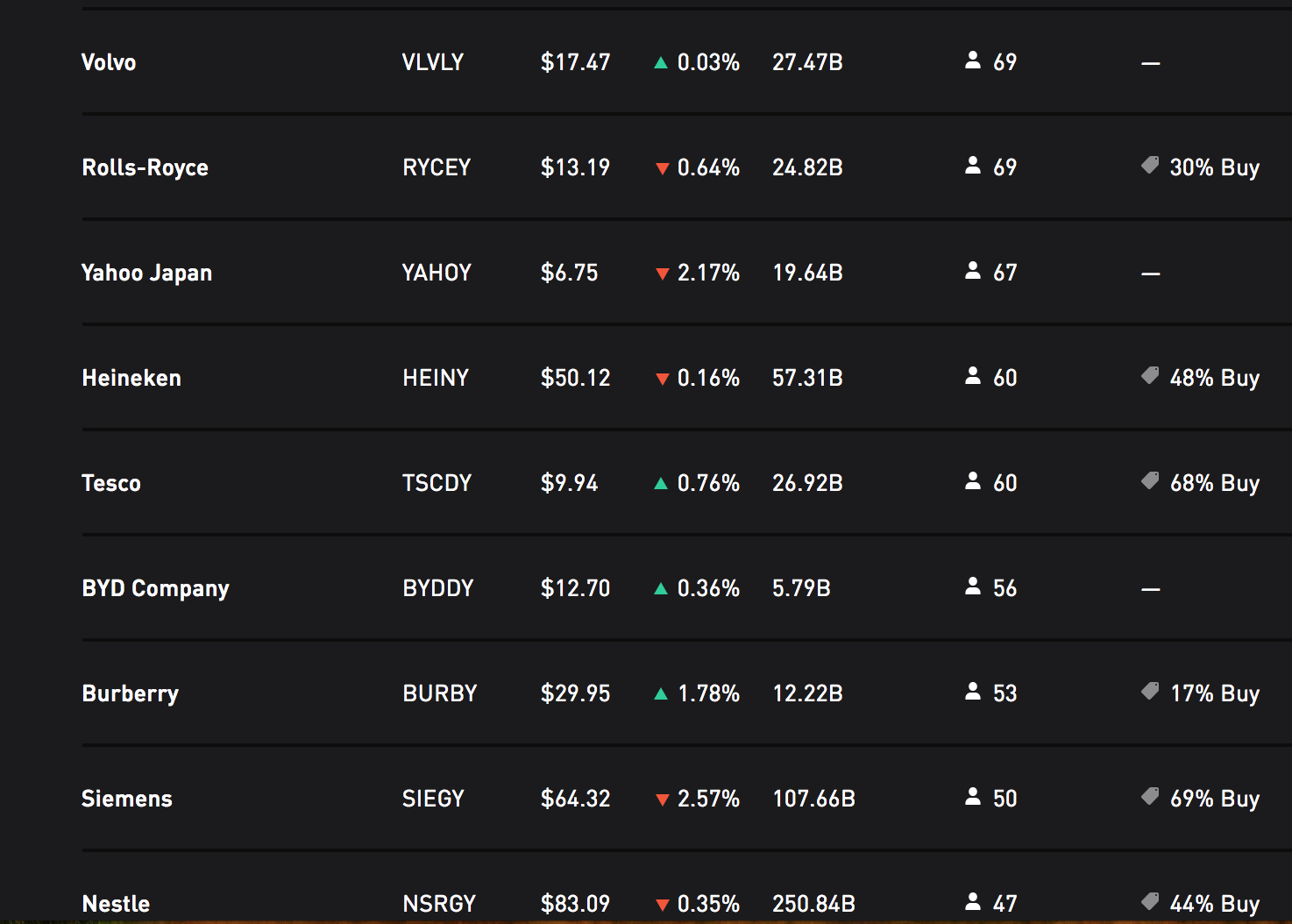Click Heineken's red down arrow icon
The height and width of the screenshot is (924, 1292).
point(663,379)
